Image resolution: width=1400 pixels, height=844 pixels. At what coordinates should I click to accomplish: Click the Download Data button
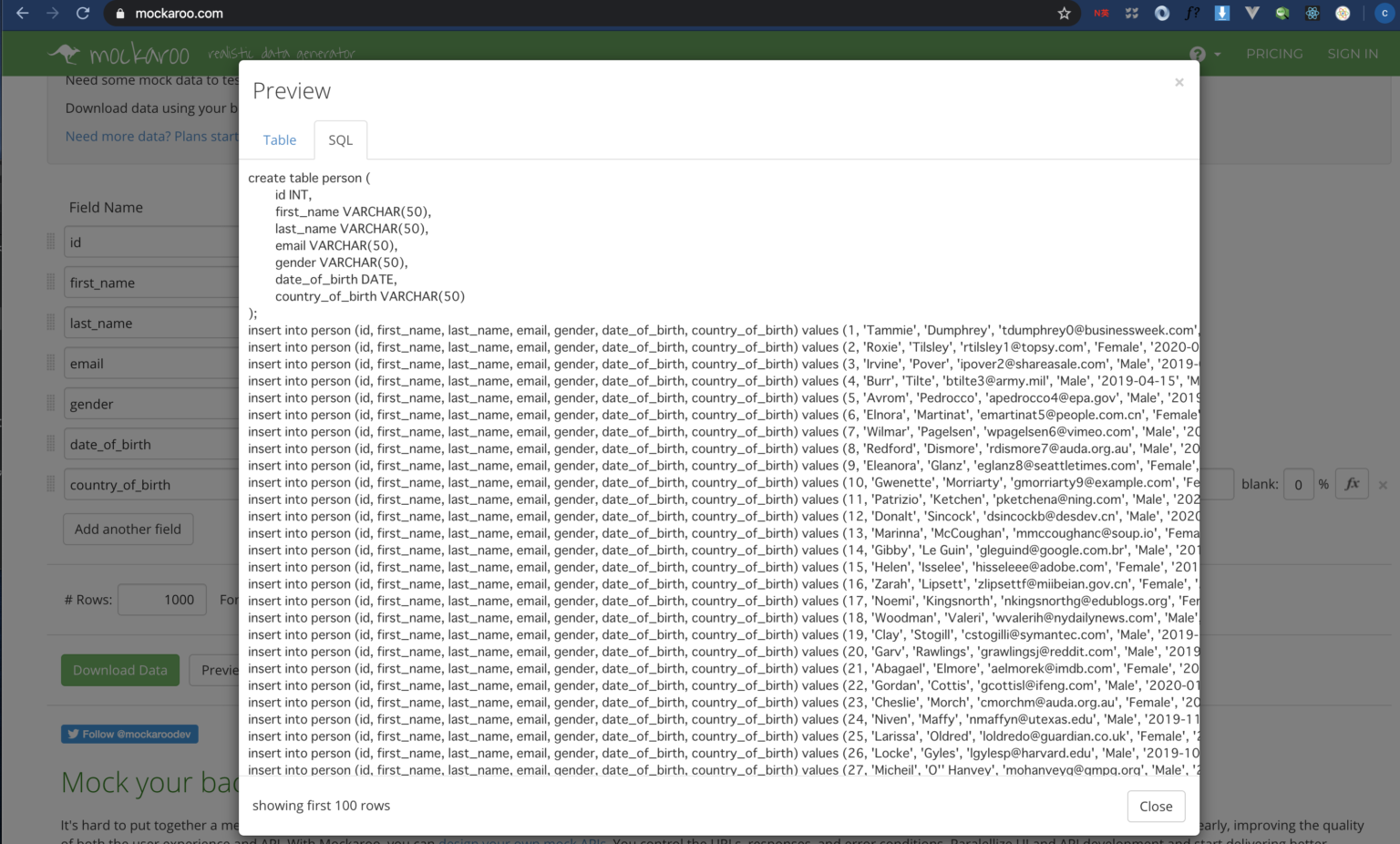tap(119, 670)
